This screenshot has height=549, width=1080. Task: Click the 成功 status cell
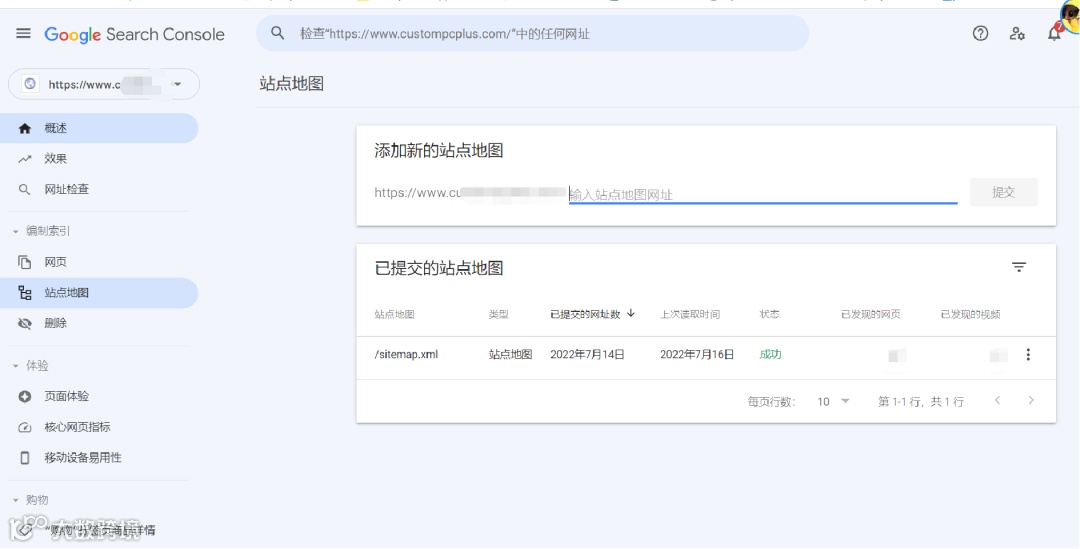770,355
